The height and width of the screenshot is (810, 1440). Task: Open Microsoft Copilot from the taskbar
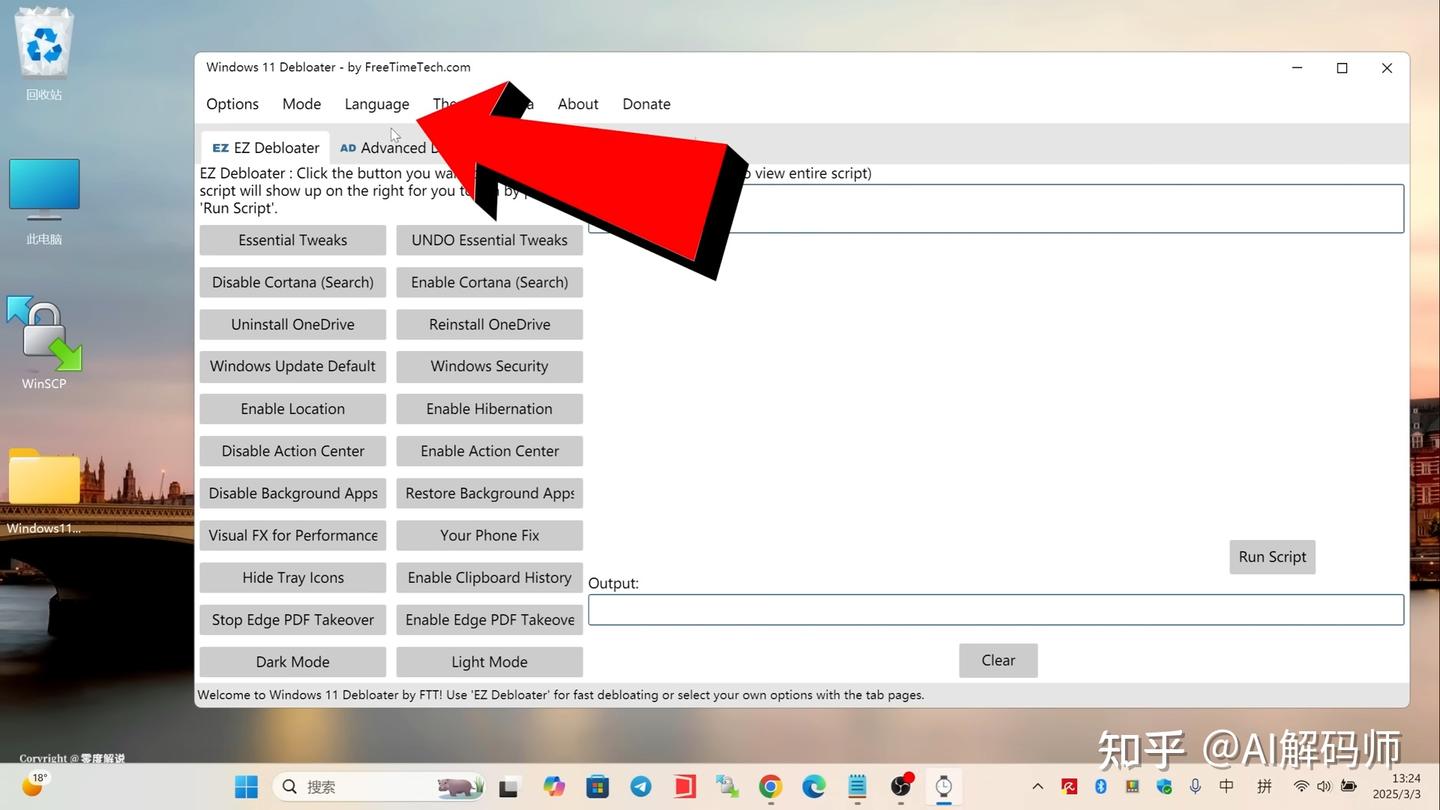[553, 787]
